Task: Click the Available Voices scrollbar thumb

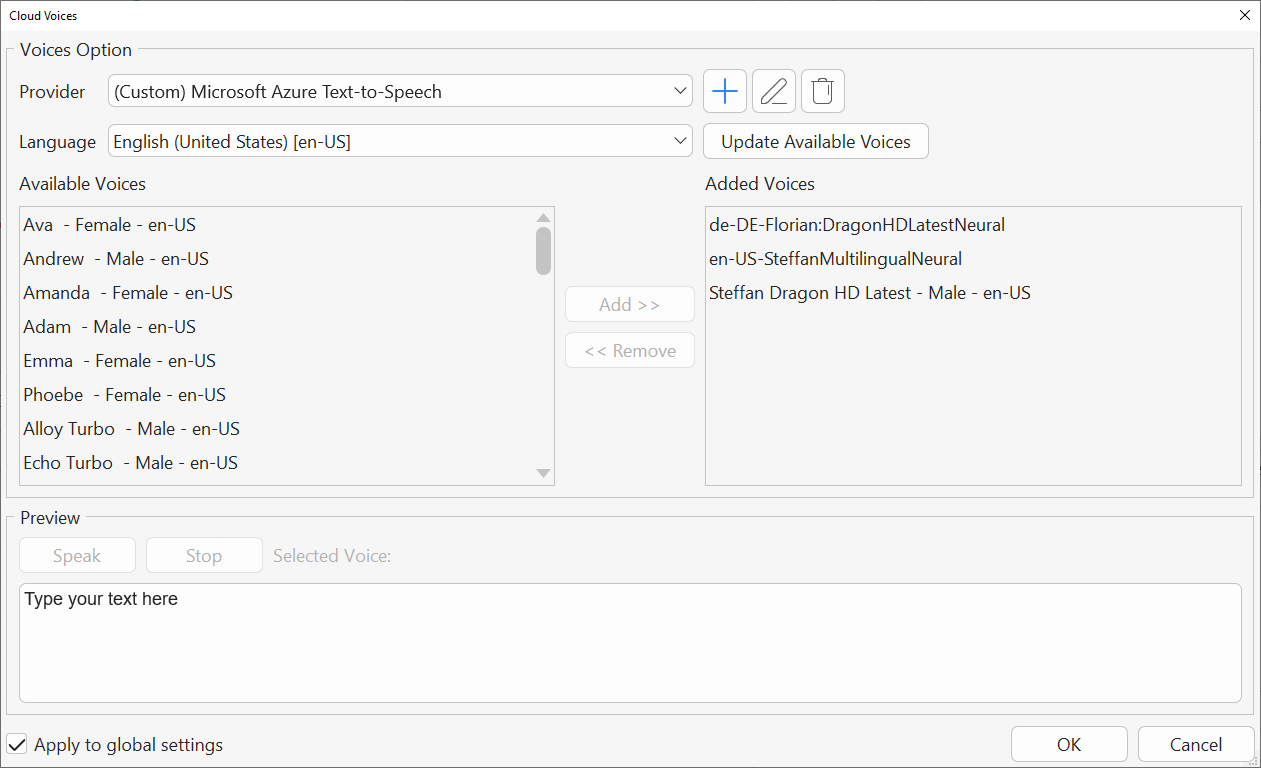Action: pos(543,250)
